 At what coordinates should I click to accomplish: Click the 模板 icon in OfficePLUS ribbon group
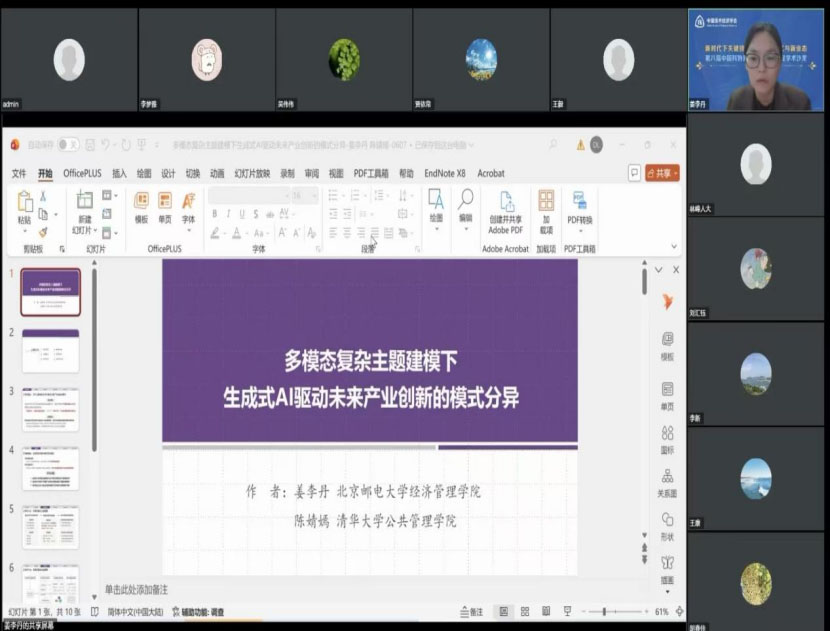click(x=141, y=207)
